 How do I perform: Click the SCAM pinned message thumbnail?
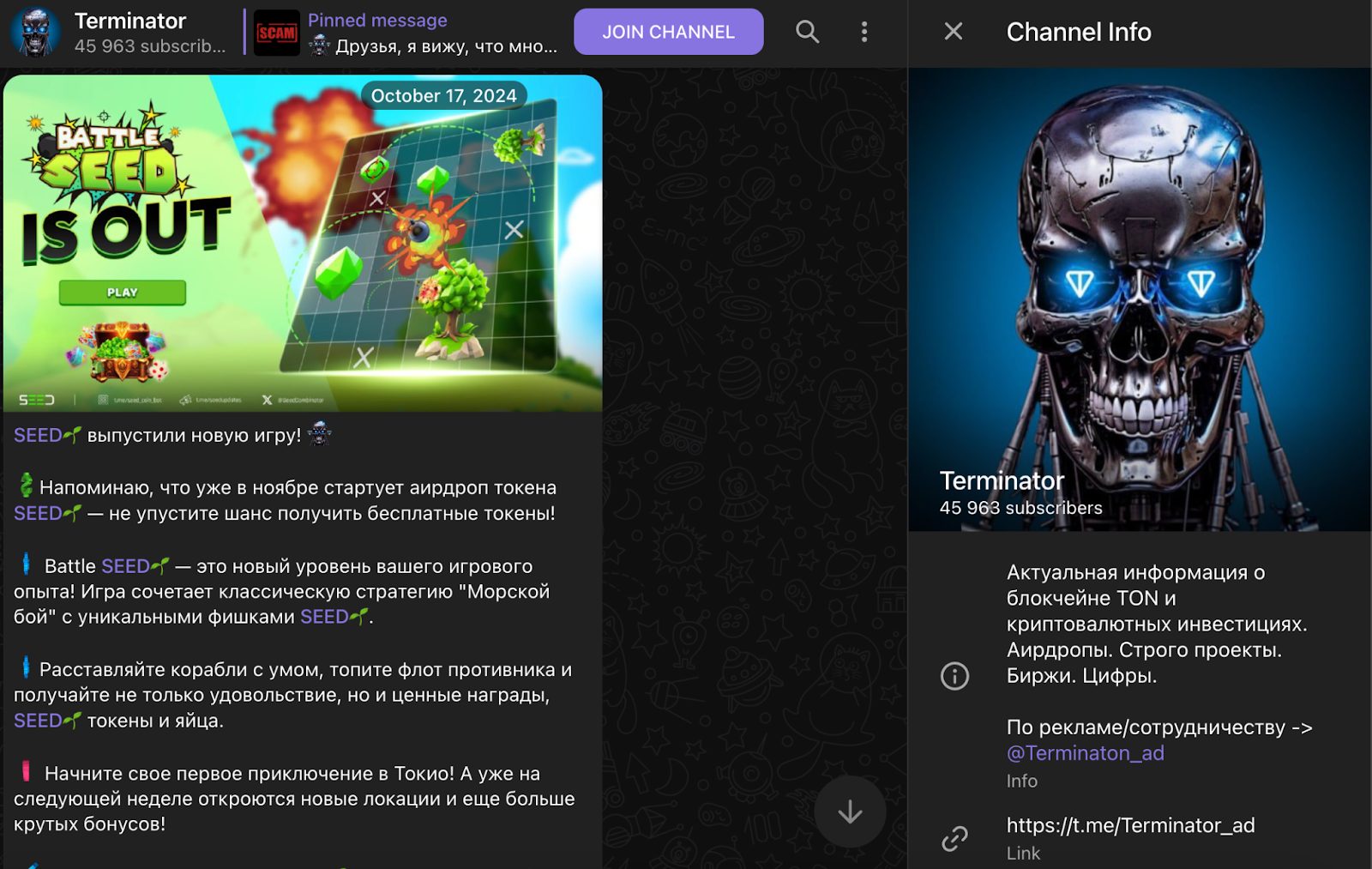click(x=277, y=33)
